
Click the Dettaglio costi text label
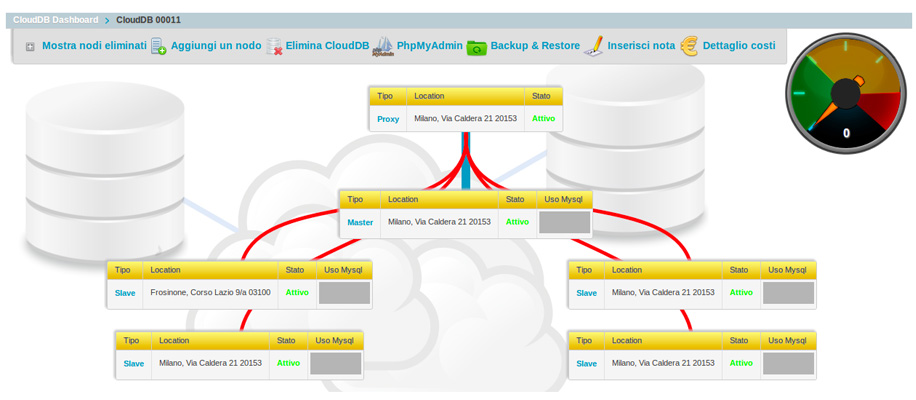pyautogui.click(x=739, y=46)
